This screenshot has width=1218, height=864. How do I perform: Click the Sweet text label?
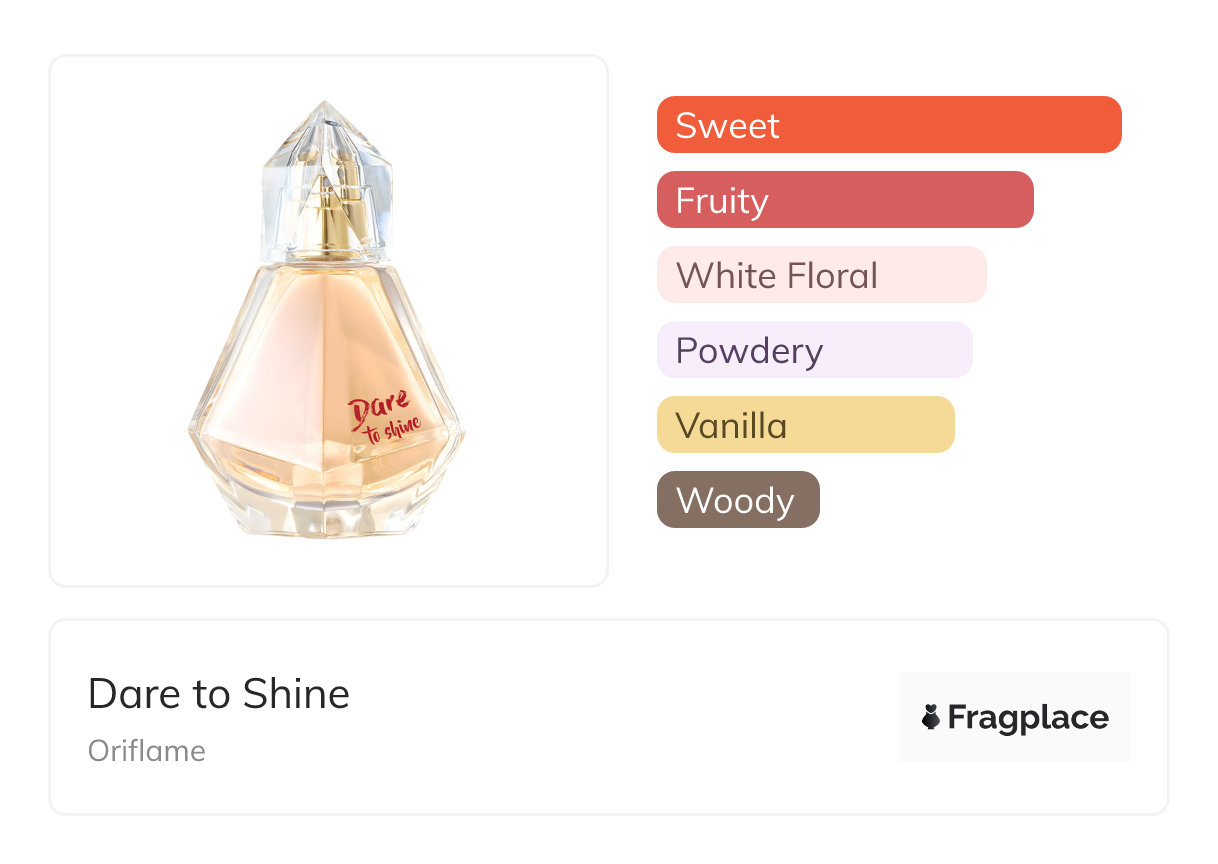click(727, 125)
